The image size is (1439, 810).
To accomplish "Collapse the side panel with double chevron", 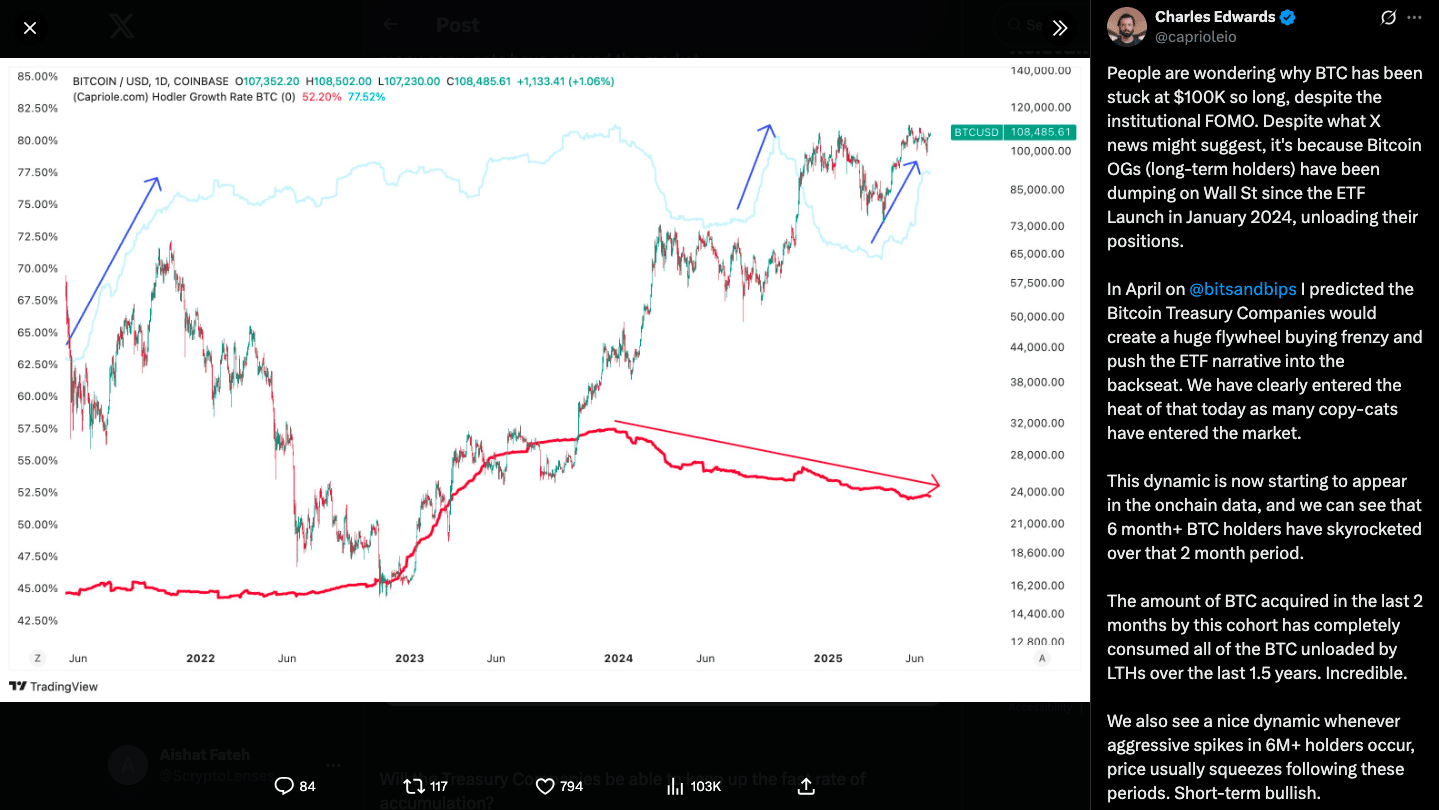I will point(1060,28).
